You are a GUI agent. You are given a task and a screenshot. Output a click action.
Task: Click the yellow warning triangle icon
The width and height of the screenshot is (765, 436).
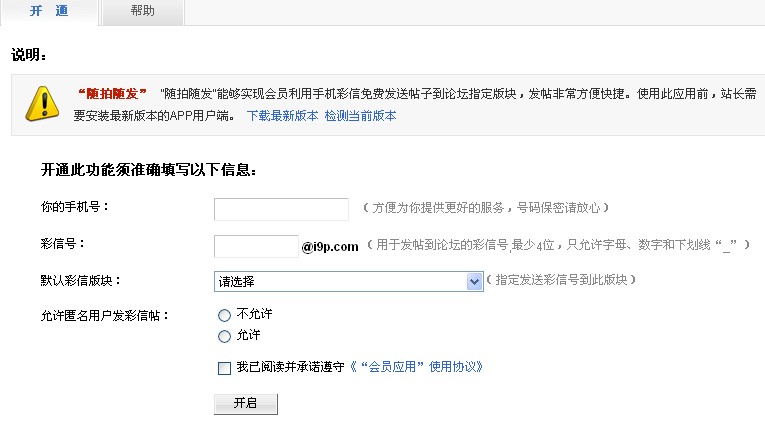click(42, 103)
